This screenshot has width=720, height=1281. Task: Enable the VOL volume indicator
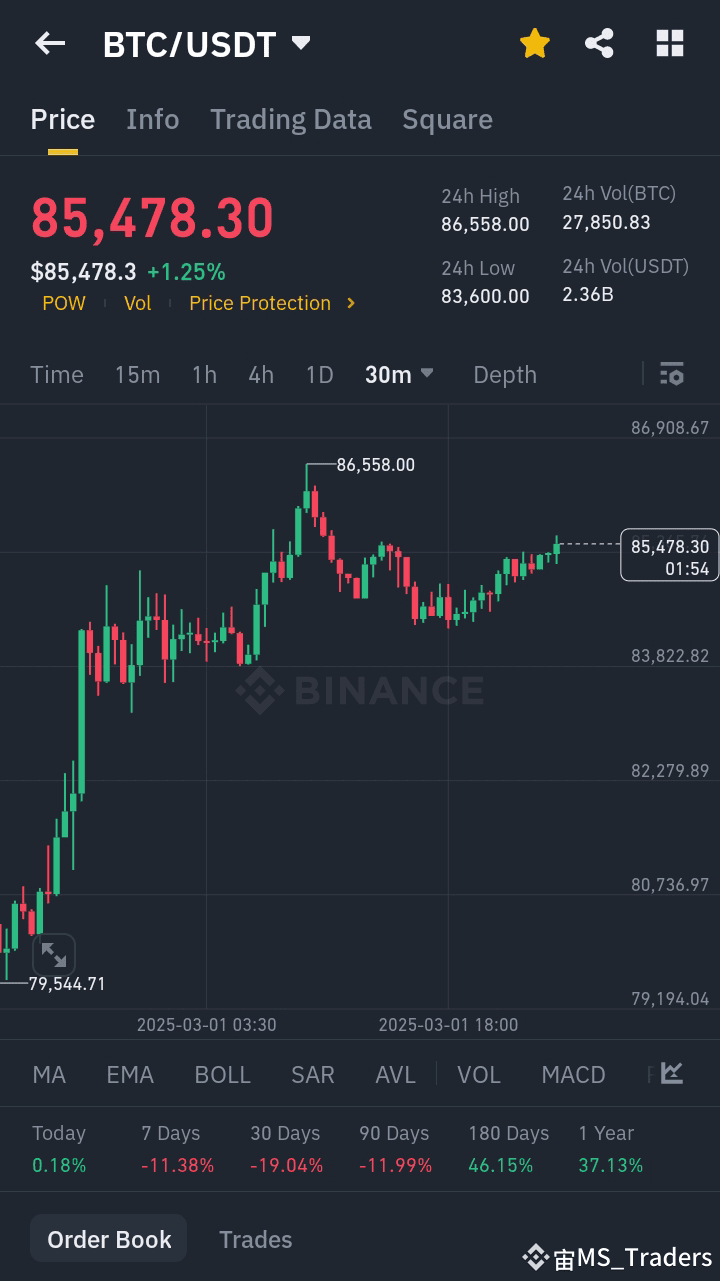click(x=479, y=1074)
